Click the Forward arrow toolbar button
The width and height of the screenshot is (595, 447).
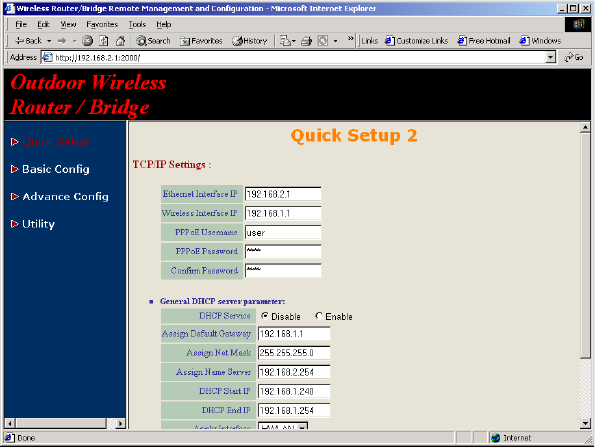click(x=62, y=41)
